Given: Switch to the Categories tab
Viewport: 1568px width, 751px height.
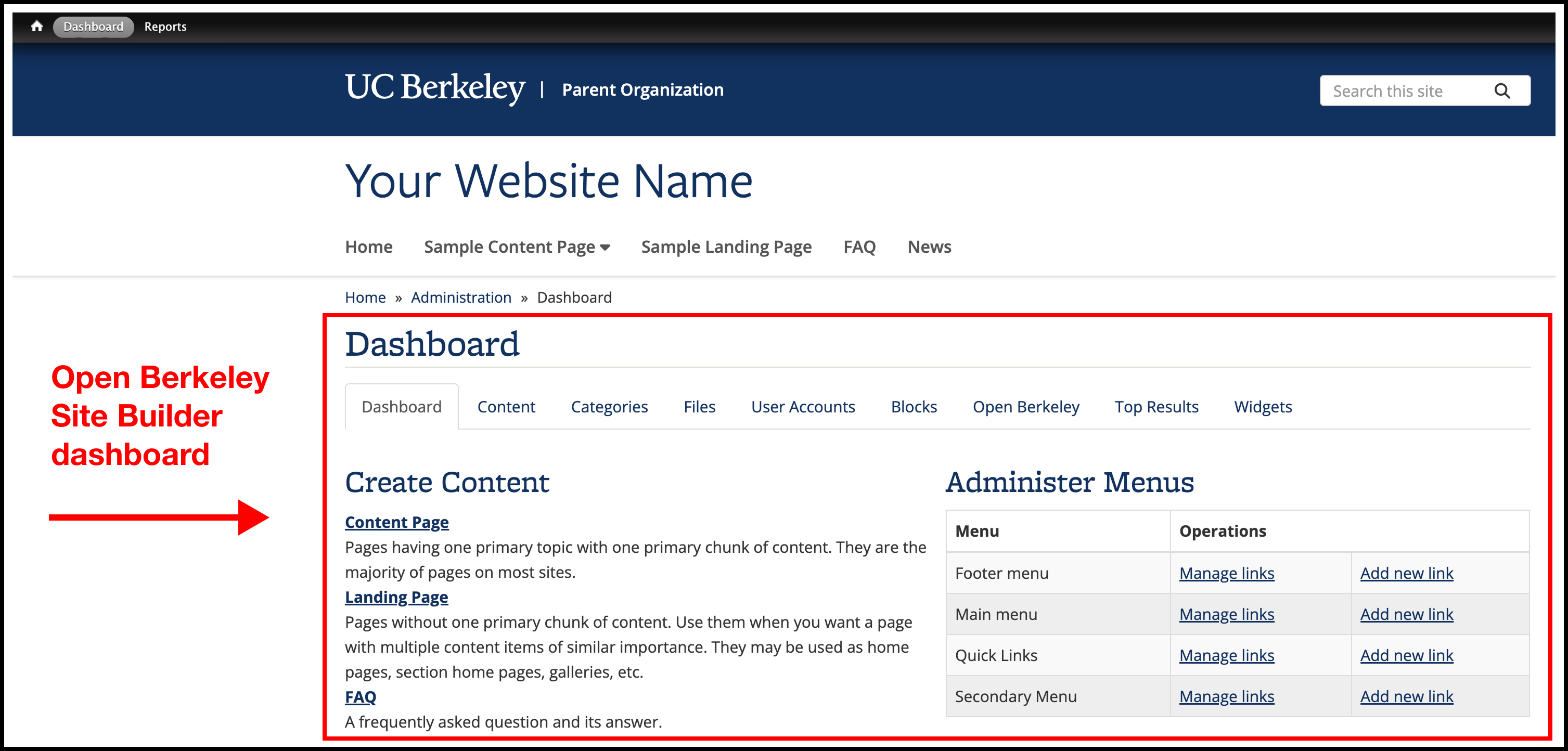Looking at the screenshot, I should point(609,407).
